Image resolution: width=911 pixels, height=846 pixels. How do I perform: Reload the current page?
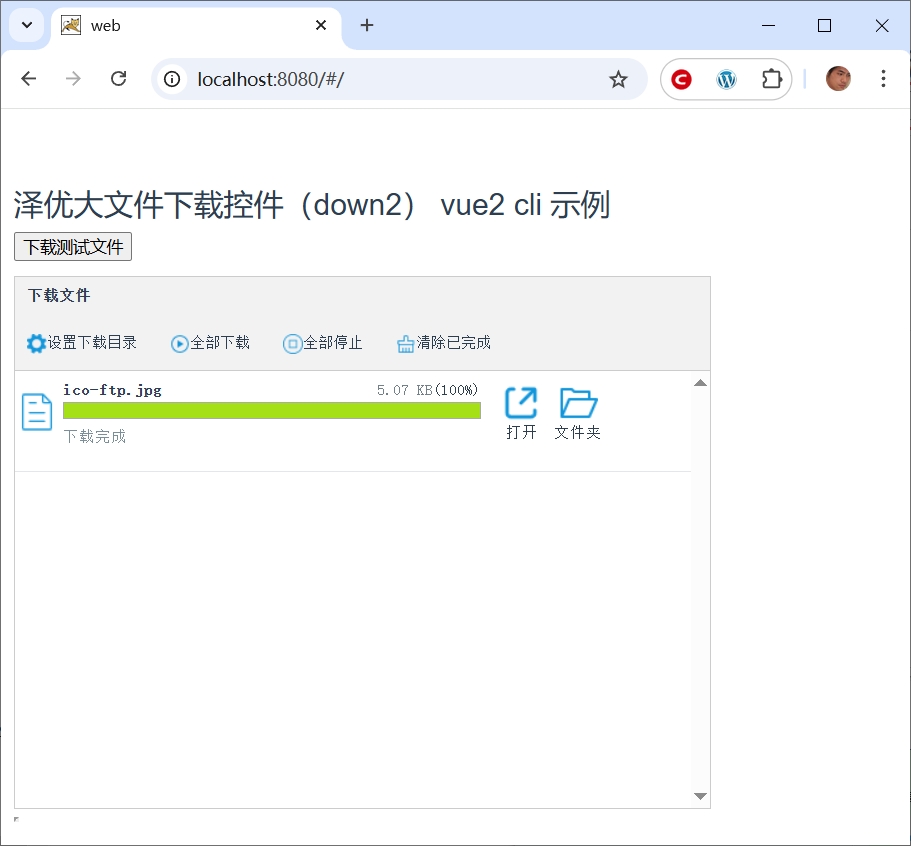118,79
